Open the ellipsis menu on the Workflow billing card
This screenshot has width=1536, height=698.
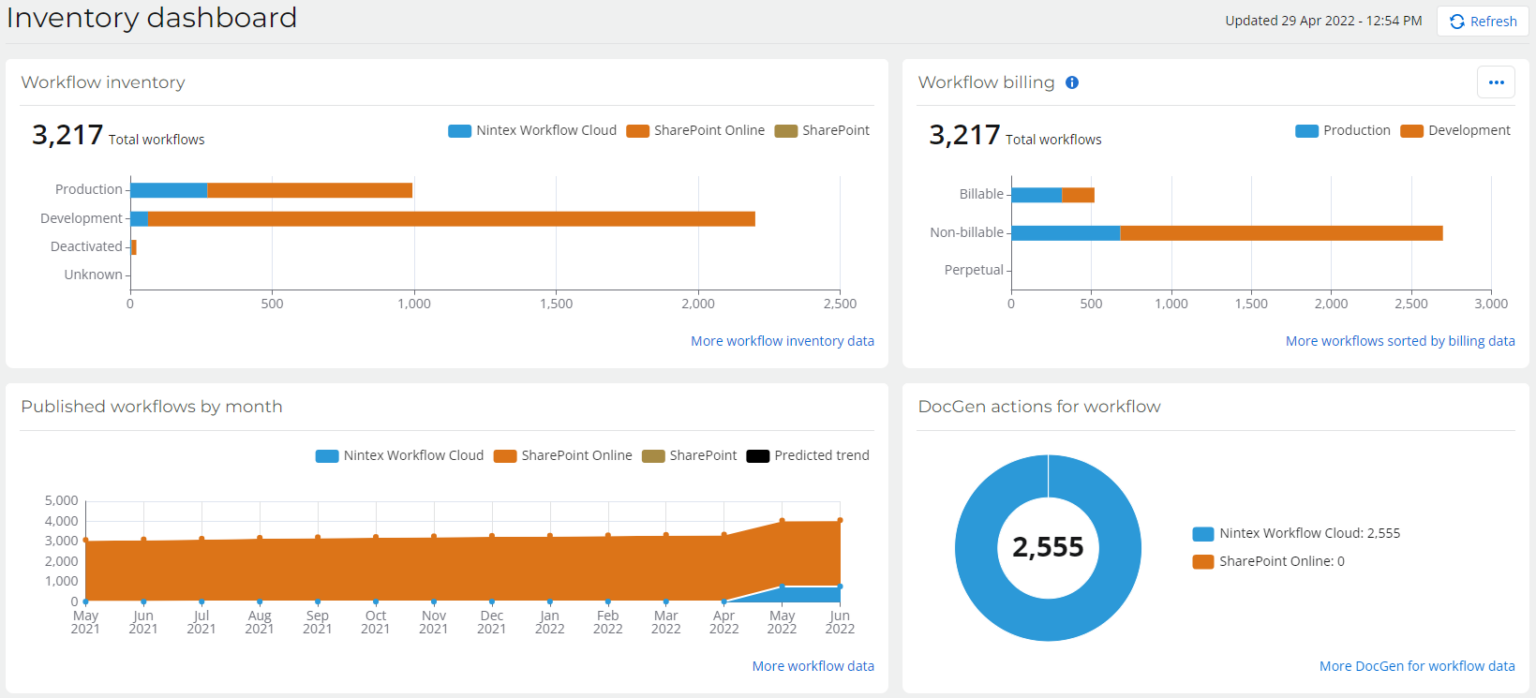(1496, 82)
